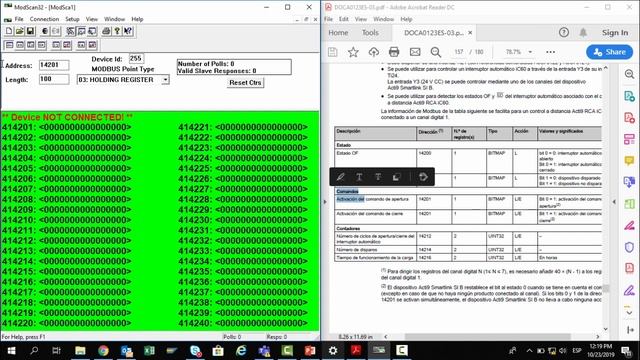Click the Print icon in ModScan32 toolbar
This screenshot has height=360, width=640.
(x=106, y=31)
